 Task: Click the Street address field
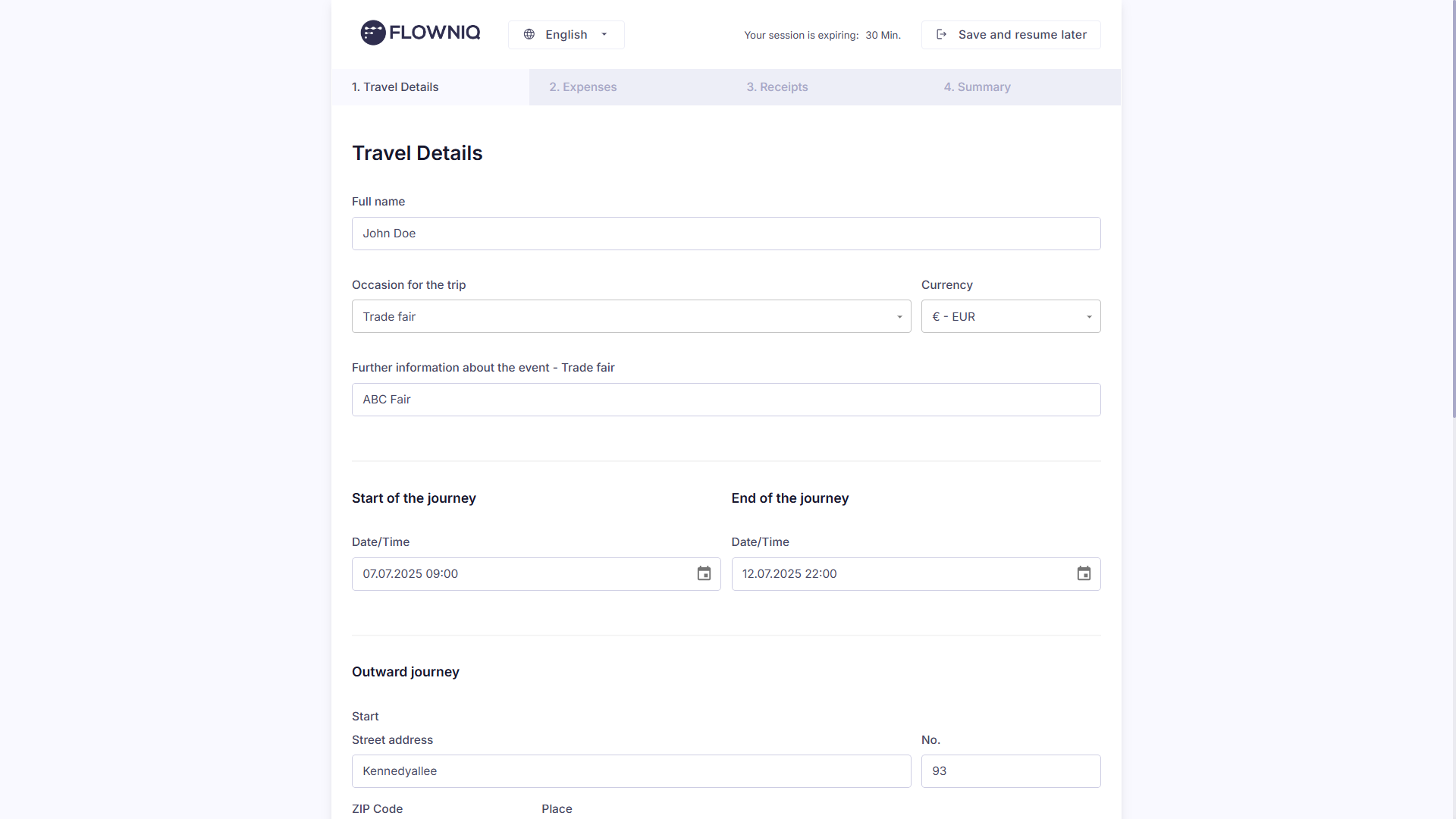pyautogui.click(x=631, y=771)
